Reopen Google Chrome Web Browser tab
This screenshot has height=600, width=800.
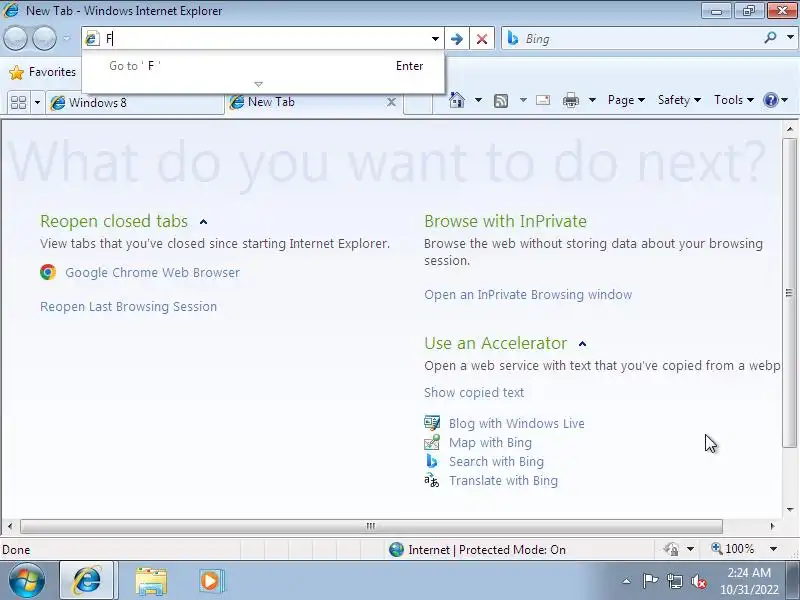point(153,272)
